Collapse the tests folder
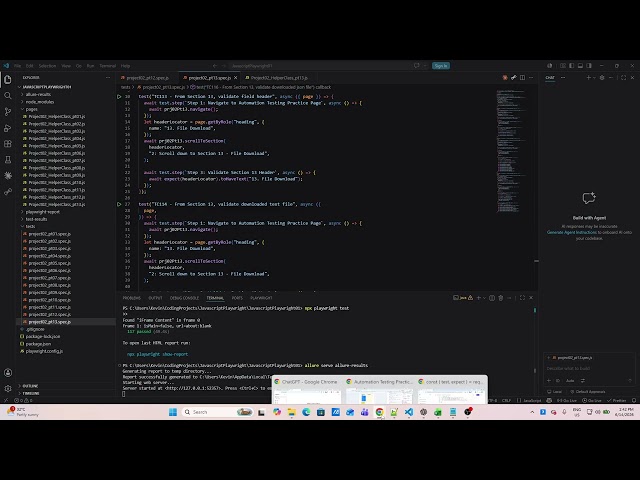This screenshot has width=640, height=480. click(x=30, y=227)
